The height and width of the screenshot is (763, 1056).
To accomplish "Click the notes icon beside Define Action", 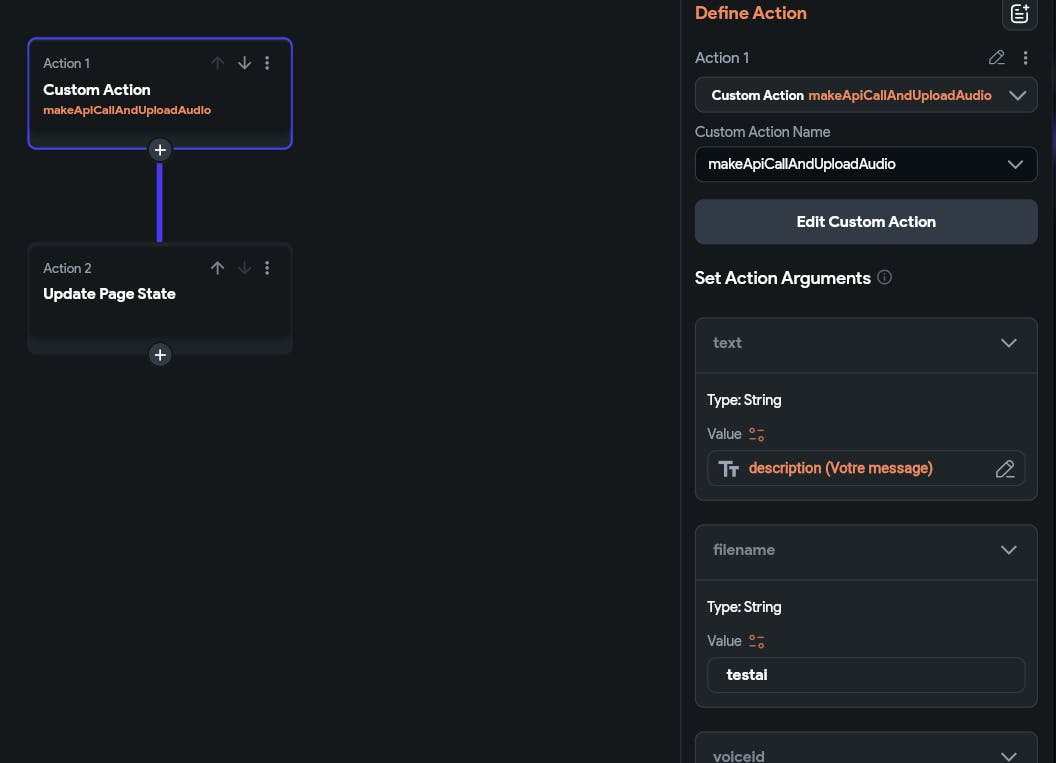I will click(x=1019, y=14).
